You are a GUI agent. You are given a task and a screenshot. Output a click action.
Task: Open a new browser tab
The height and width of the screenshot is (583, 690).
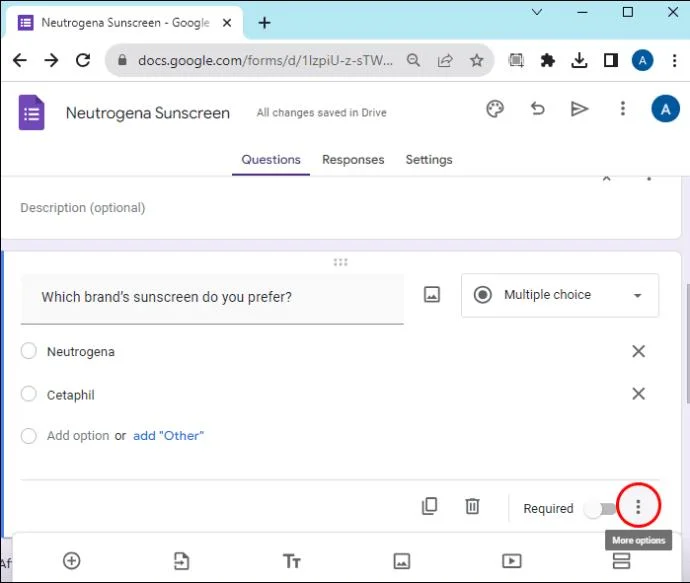click(264, 22)
